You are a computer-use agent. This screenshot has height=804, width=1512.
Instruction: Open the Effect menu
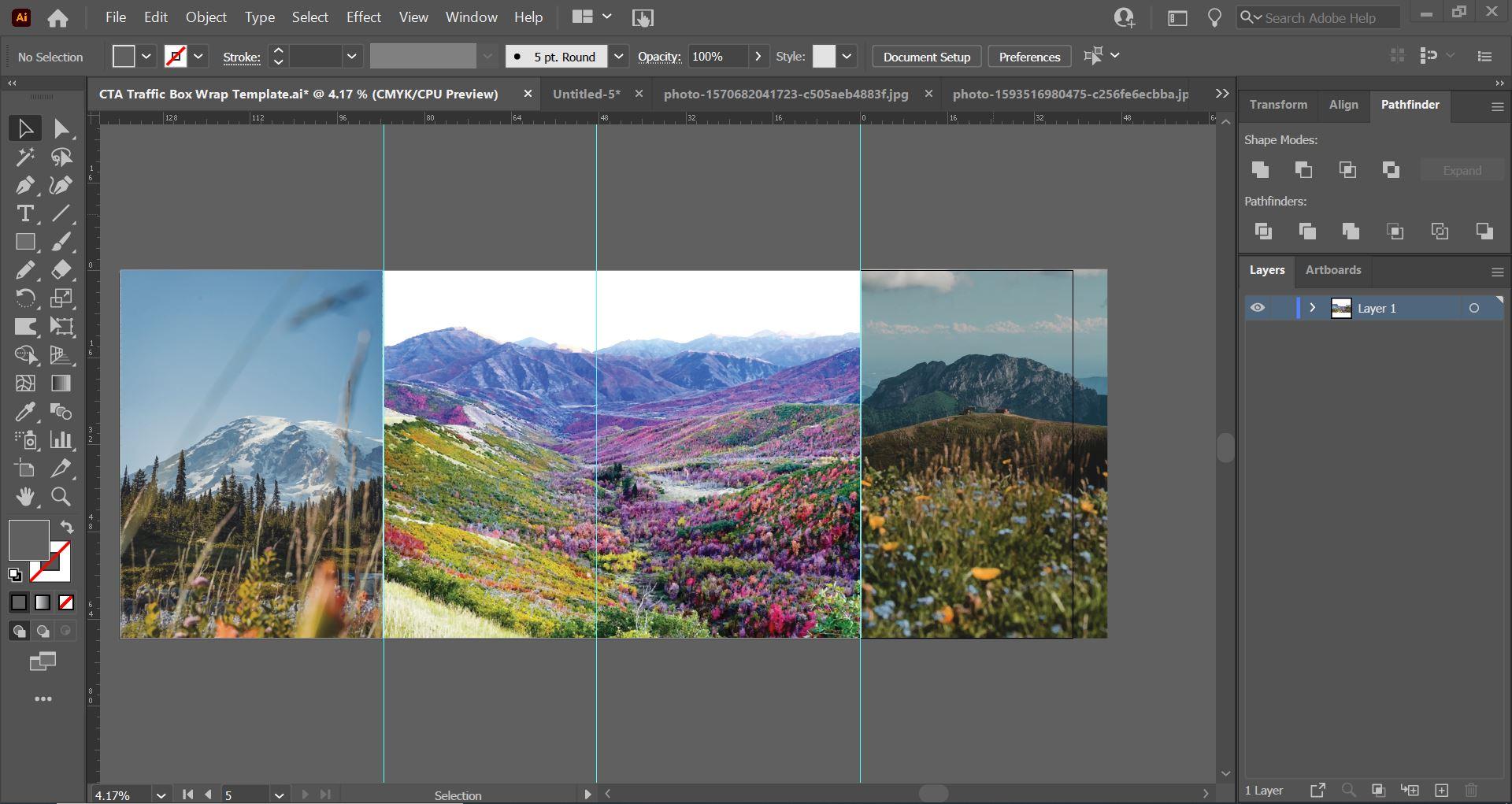click(363, 17)
